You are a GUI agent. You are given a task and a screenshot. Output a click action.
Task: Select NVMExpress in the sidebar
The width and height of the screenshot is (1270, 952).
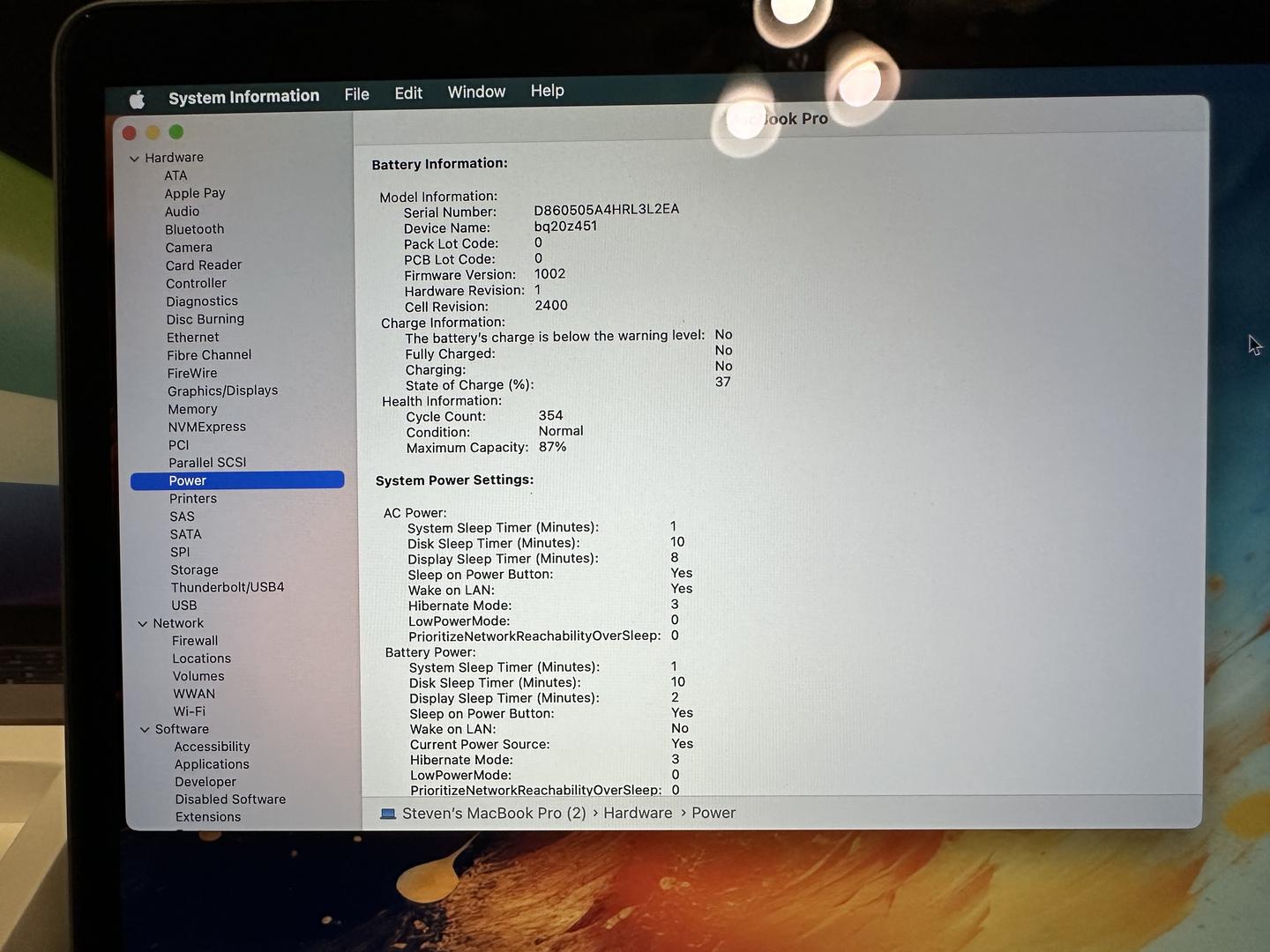pos(207,427)
